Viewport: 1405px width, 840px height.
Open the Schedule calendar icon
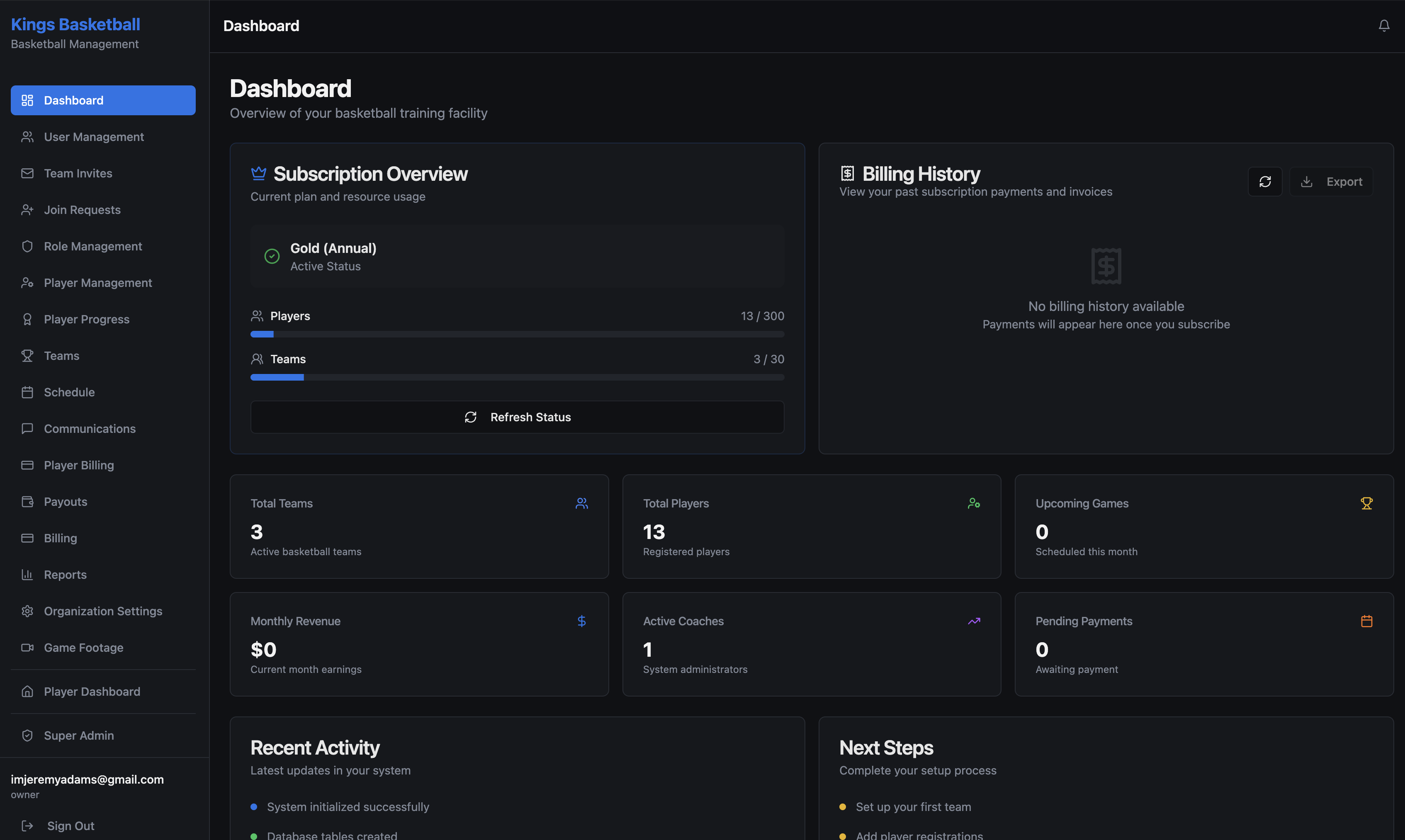(x=27, y=392)
